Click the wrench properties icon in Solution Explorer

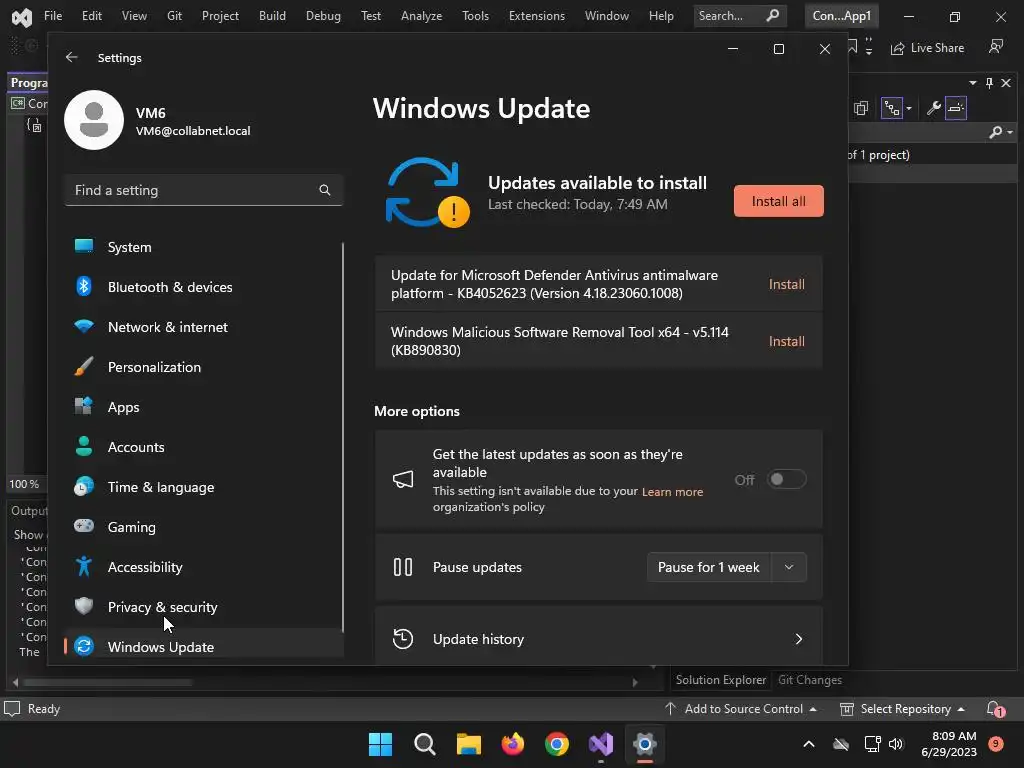(x=934, y=108)
